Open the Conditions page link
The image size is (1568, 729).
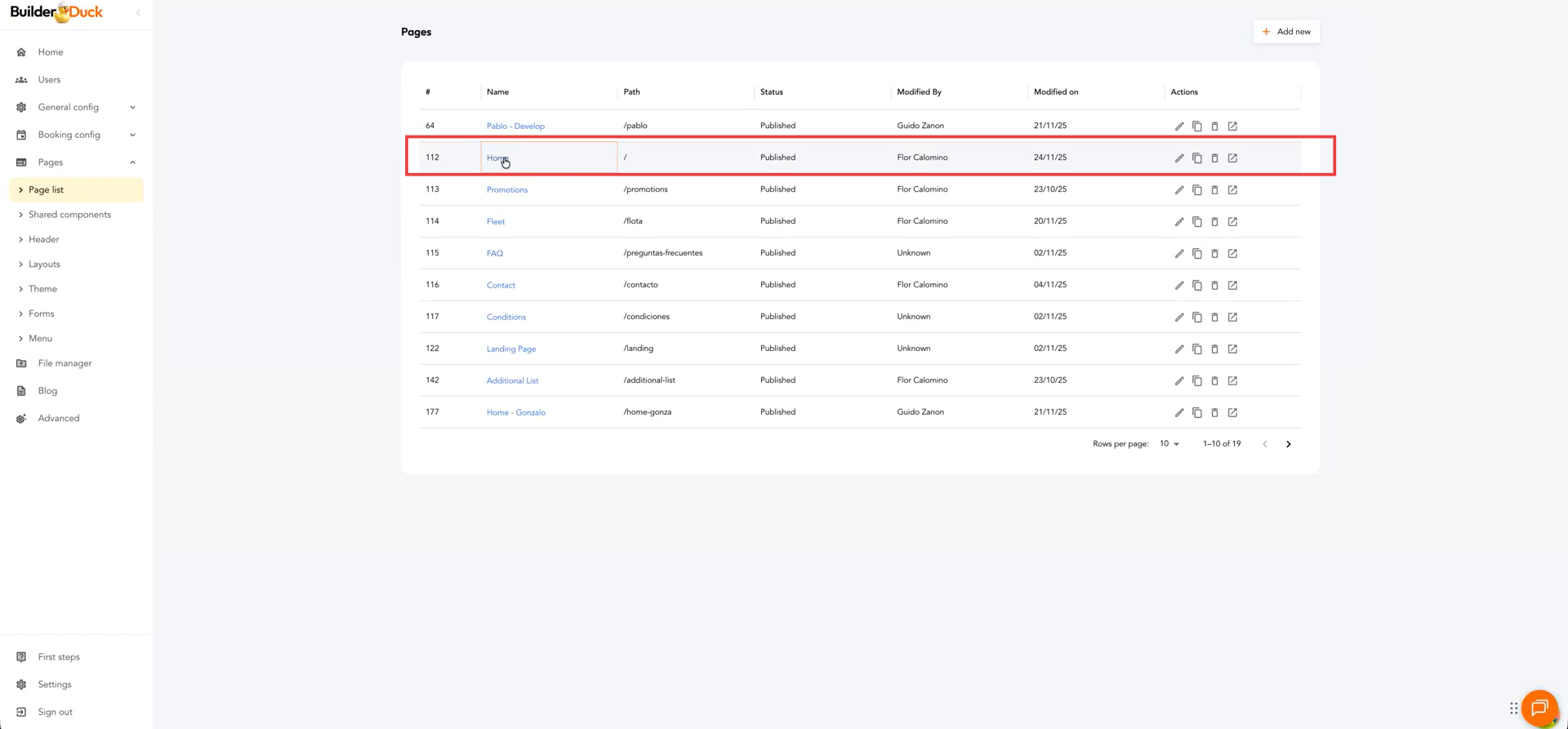[x=506, y=318]
